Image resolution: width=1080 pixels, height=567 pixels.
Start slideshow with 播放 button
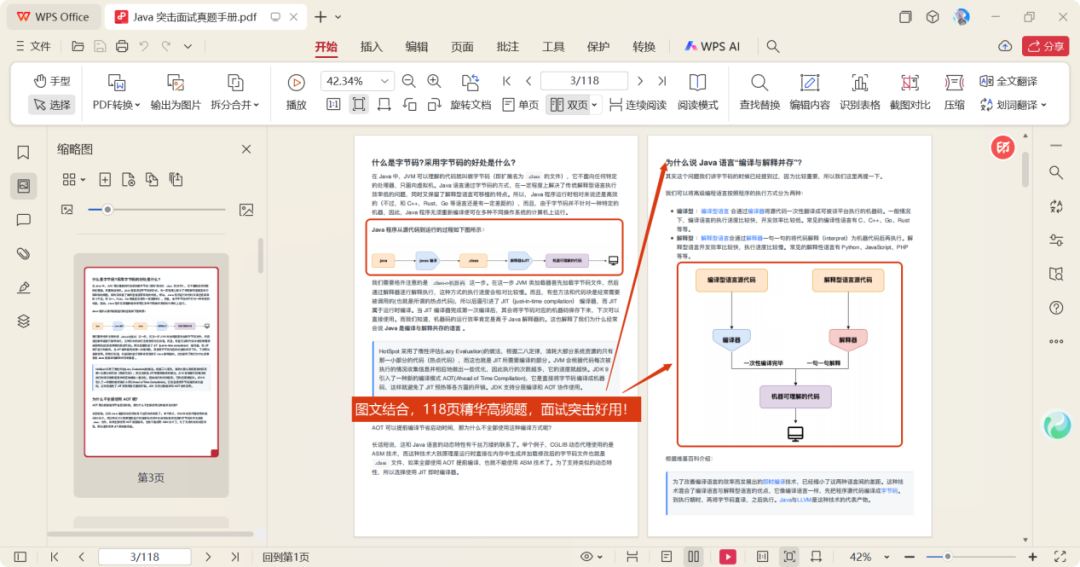point(296,92)
